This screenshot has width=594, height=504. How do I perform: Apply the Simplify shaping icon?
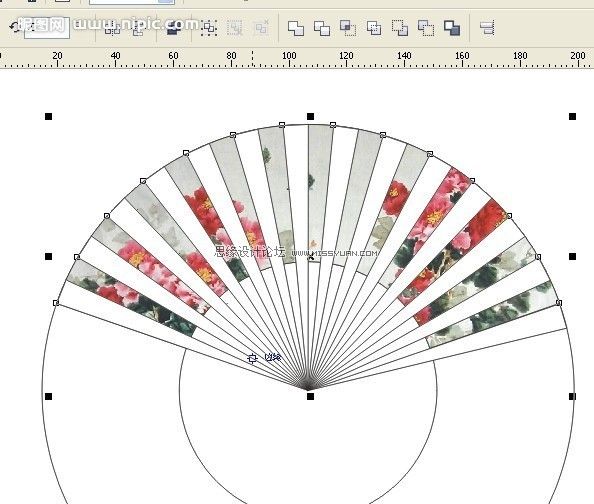[374, 28]
